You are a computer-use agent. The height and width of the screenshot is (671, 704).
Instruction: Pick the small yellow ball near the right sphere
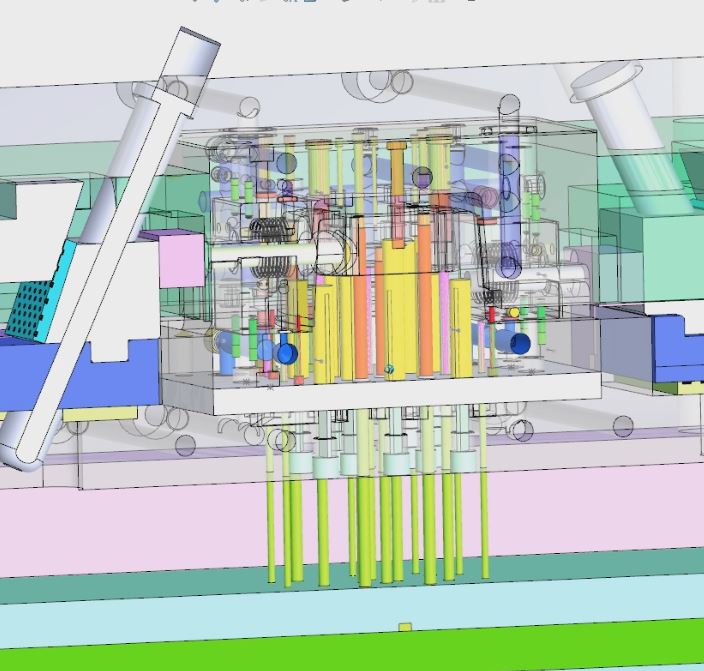(515, 313)
